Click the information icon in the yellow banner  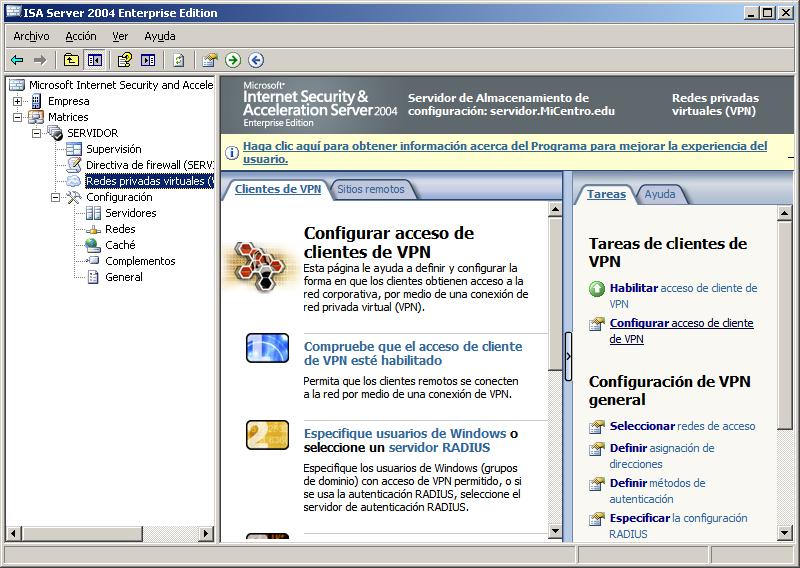[x=232, y=153]
